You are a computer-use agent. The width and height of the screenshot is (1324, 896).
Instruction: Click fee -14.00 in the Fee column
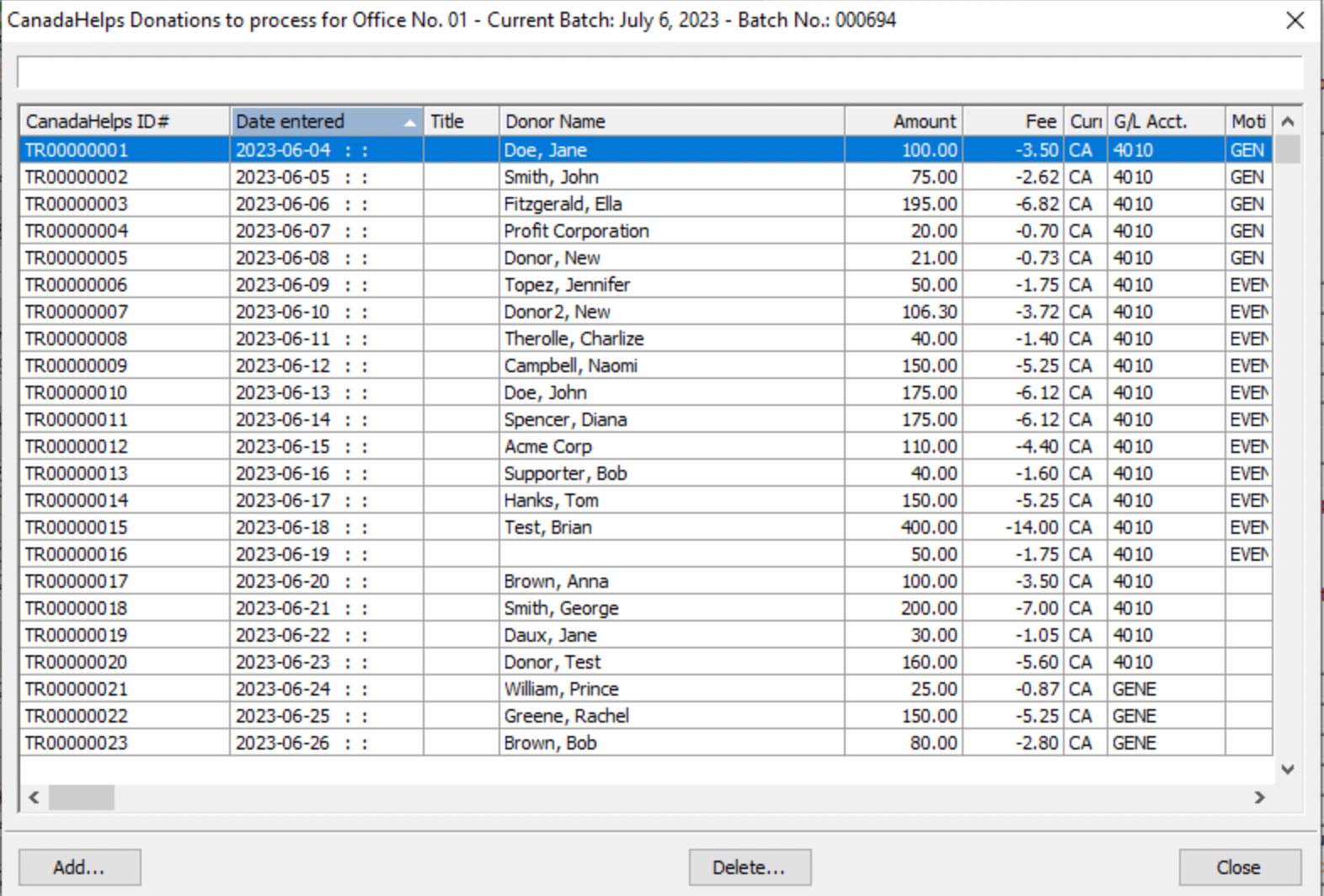tap(1032, 527)
